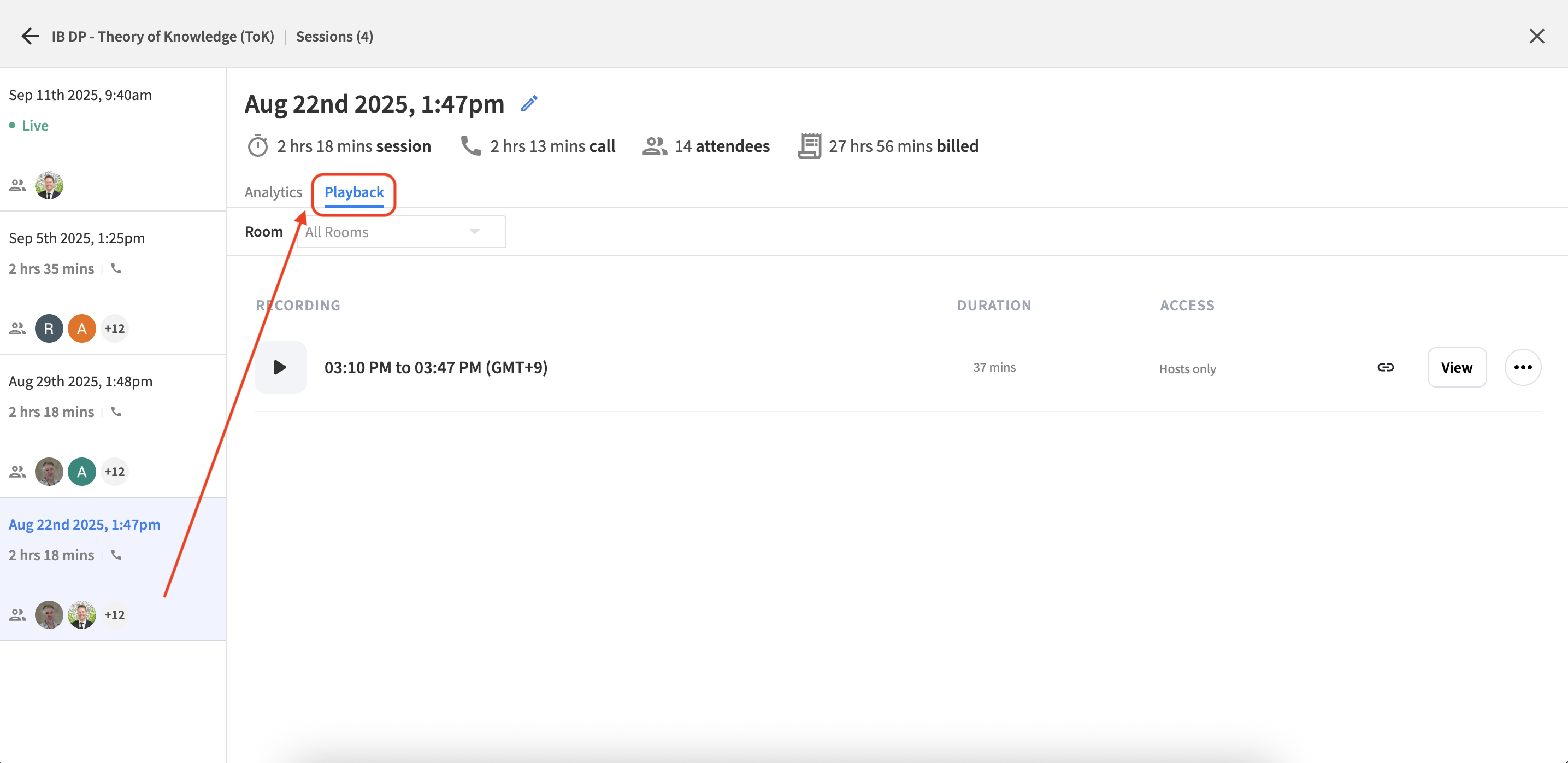Copy the recording link using the link icon

(1386, 367)
